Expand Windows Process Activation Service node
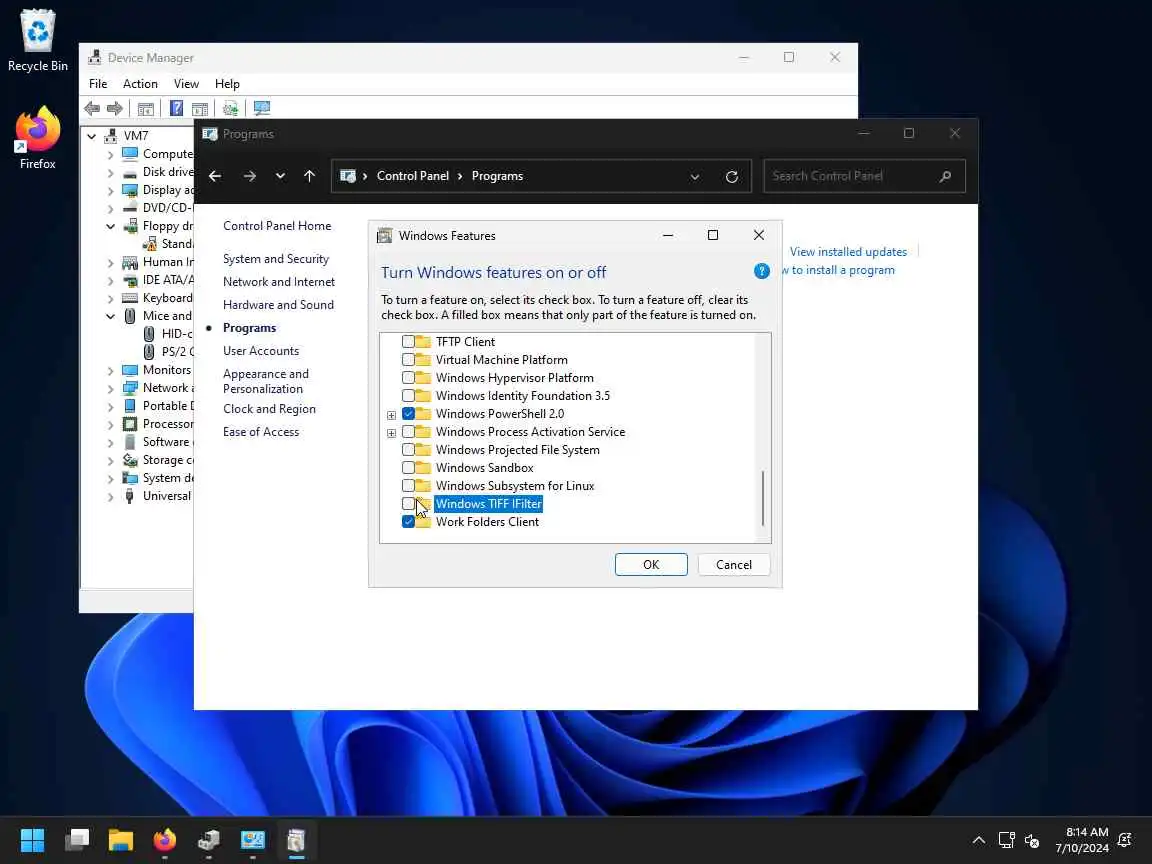 coord(392,433)
